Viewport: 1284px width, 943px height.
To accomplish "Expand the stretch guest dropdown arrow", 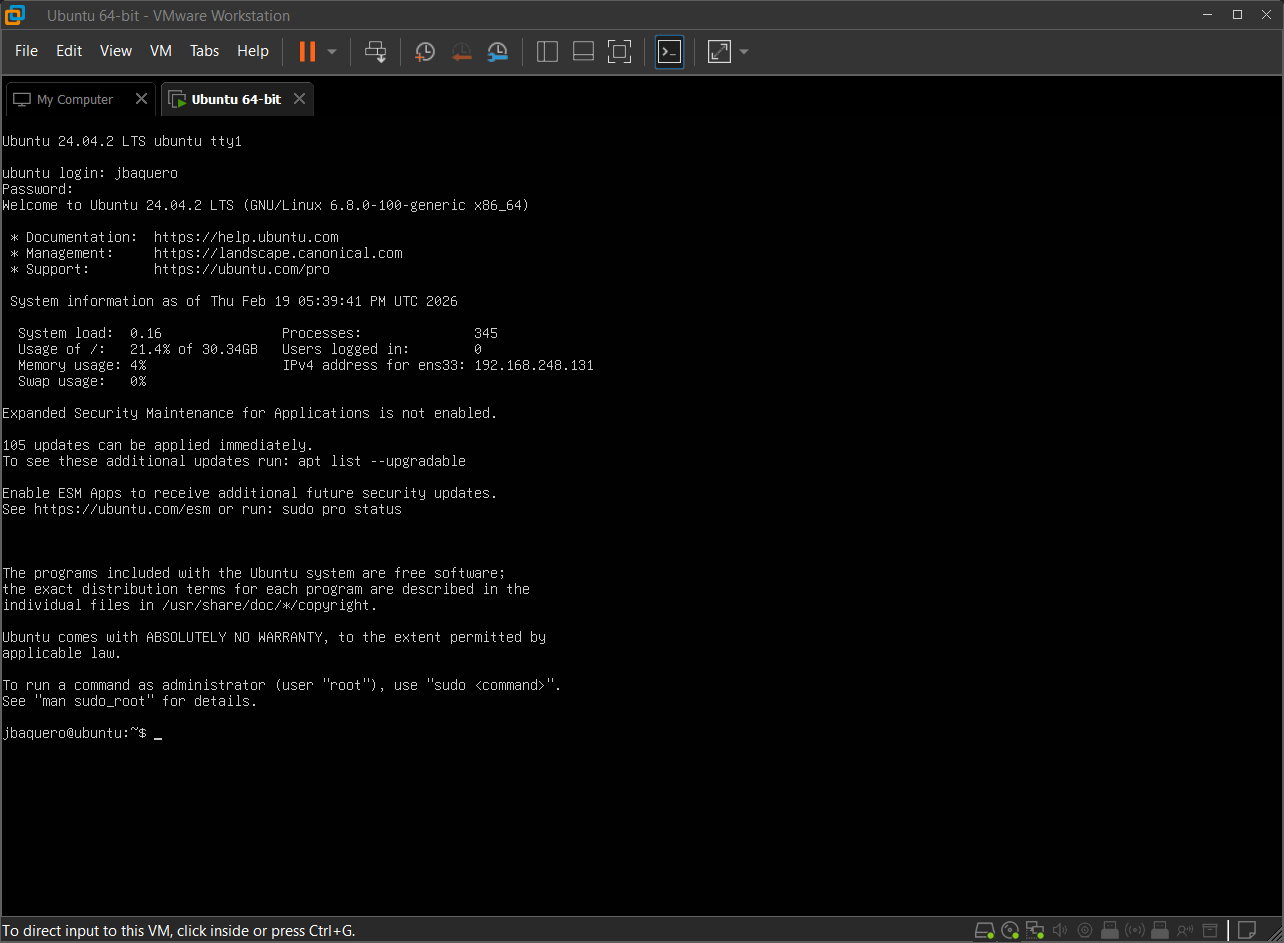I will point(743,51).
